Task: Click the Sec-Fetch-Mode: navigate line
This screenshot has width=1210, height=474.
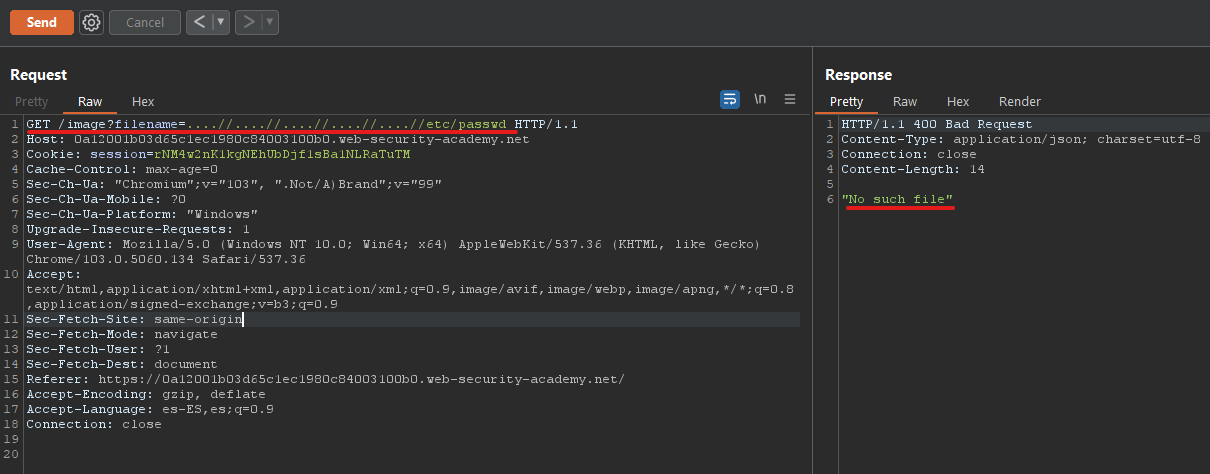Action: (122, 334)
